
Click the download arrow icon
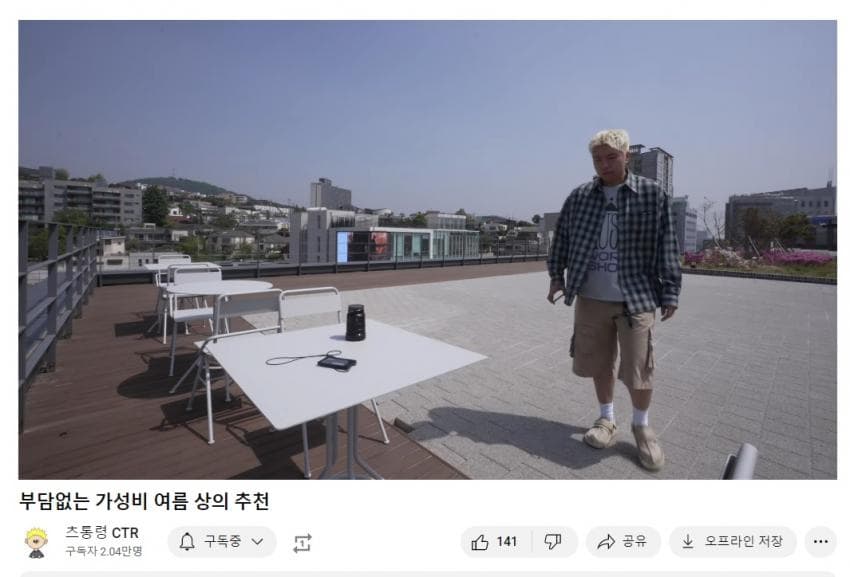point(687,541)
